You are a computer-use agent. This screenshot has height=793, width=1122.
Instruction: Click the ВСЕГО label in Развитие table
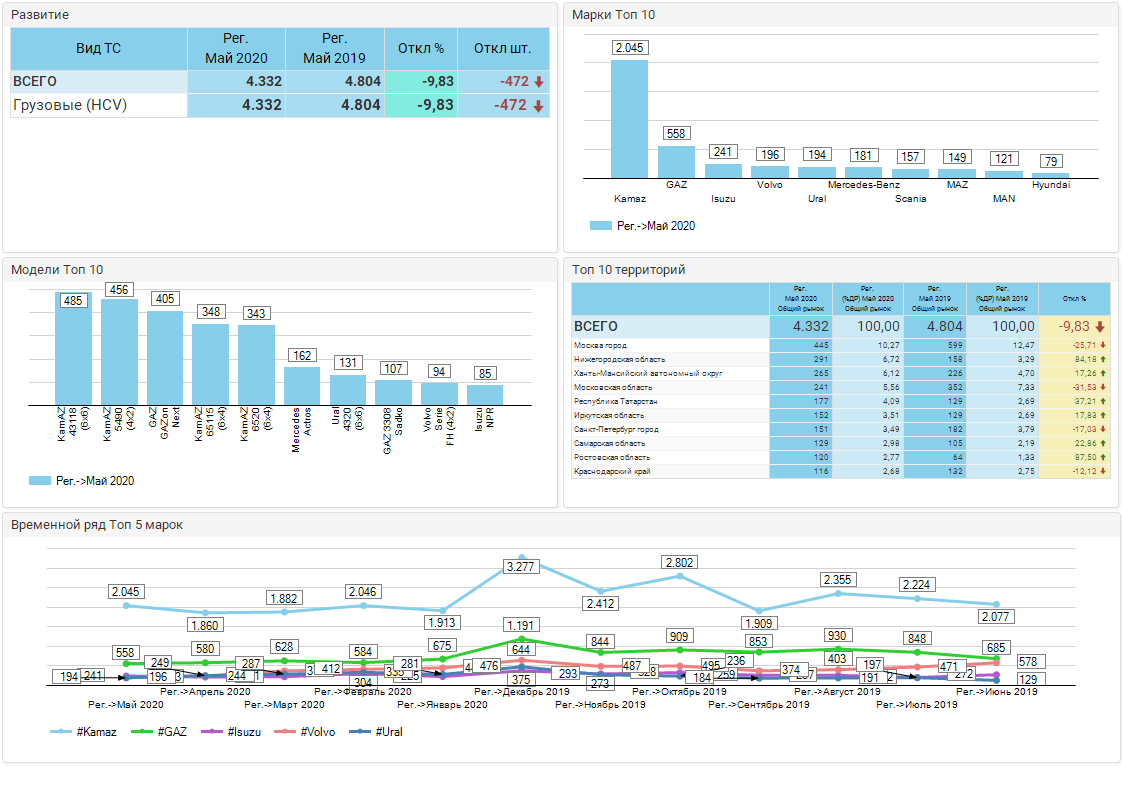click(x=35, y=82)
